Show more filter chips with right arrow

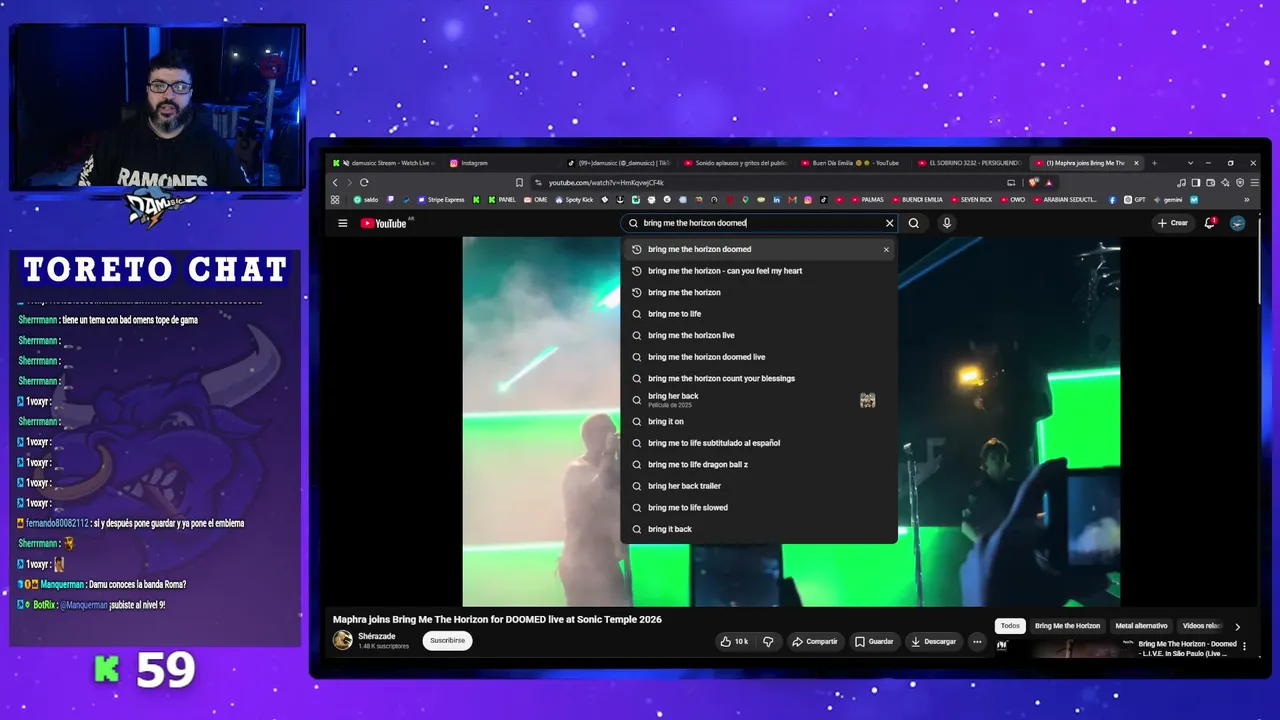pyautogui.click(x=1237, y=626)
